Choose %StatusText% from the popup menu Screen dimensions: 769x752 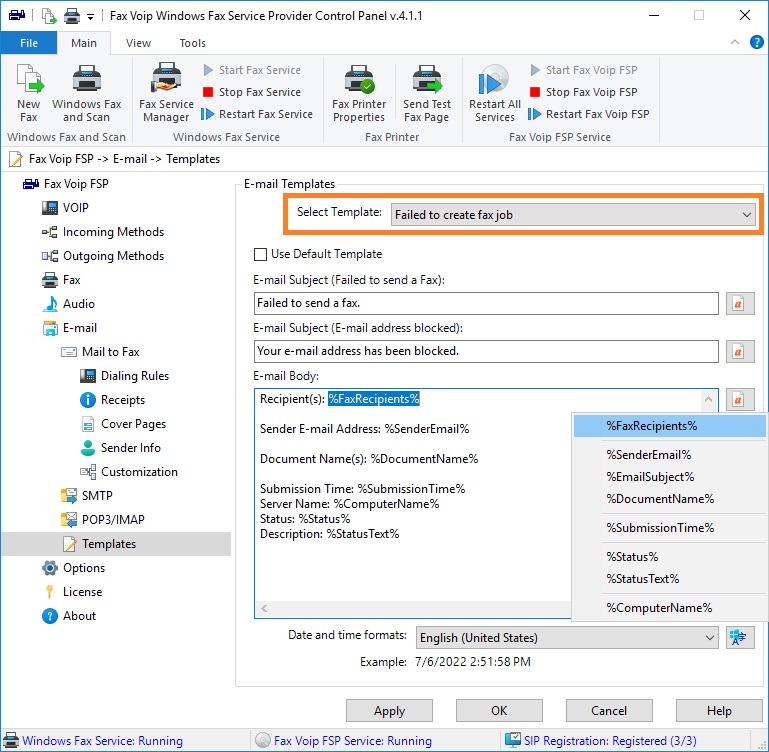669,579
